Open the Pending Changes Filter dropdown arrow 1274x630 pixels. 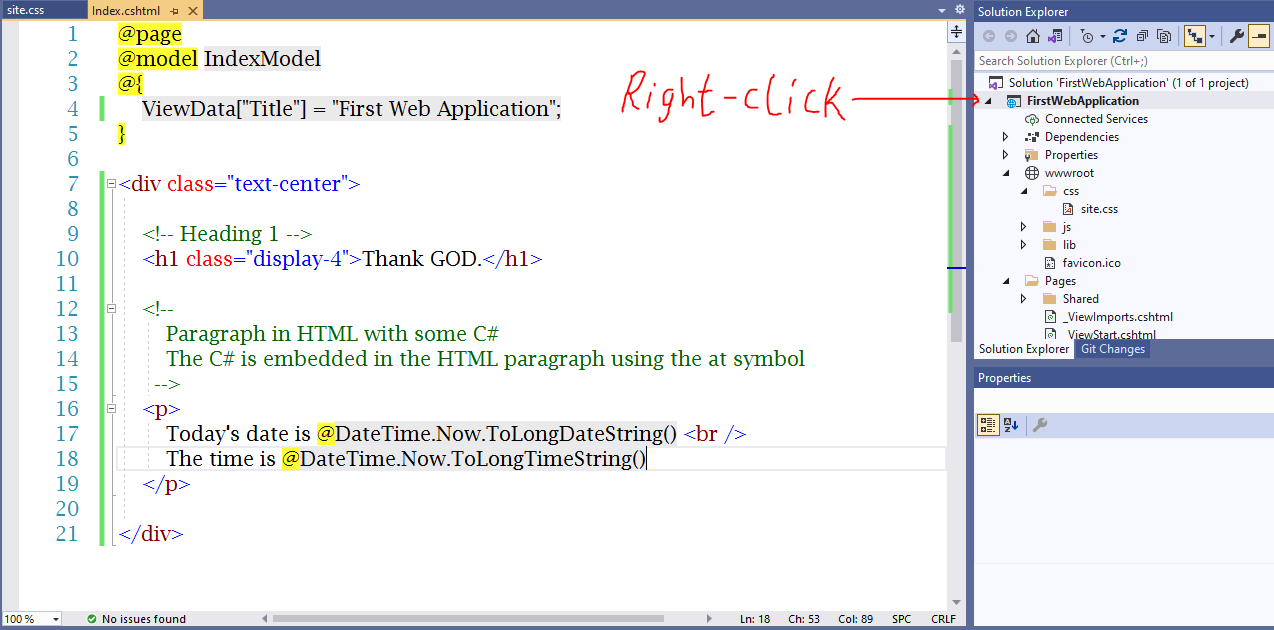pyautogui.click(x=1102, y=36)
